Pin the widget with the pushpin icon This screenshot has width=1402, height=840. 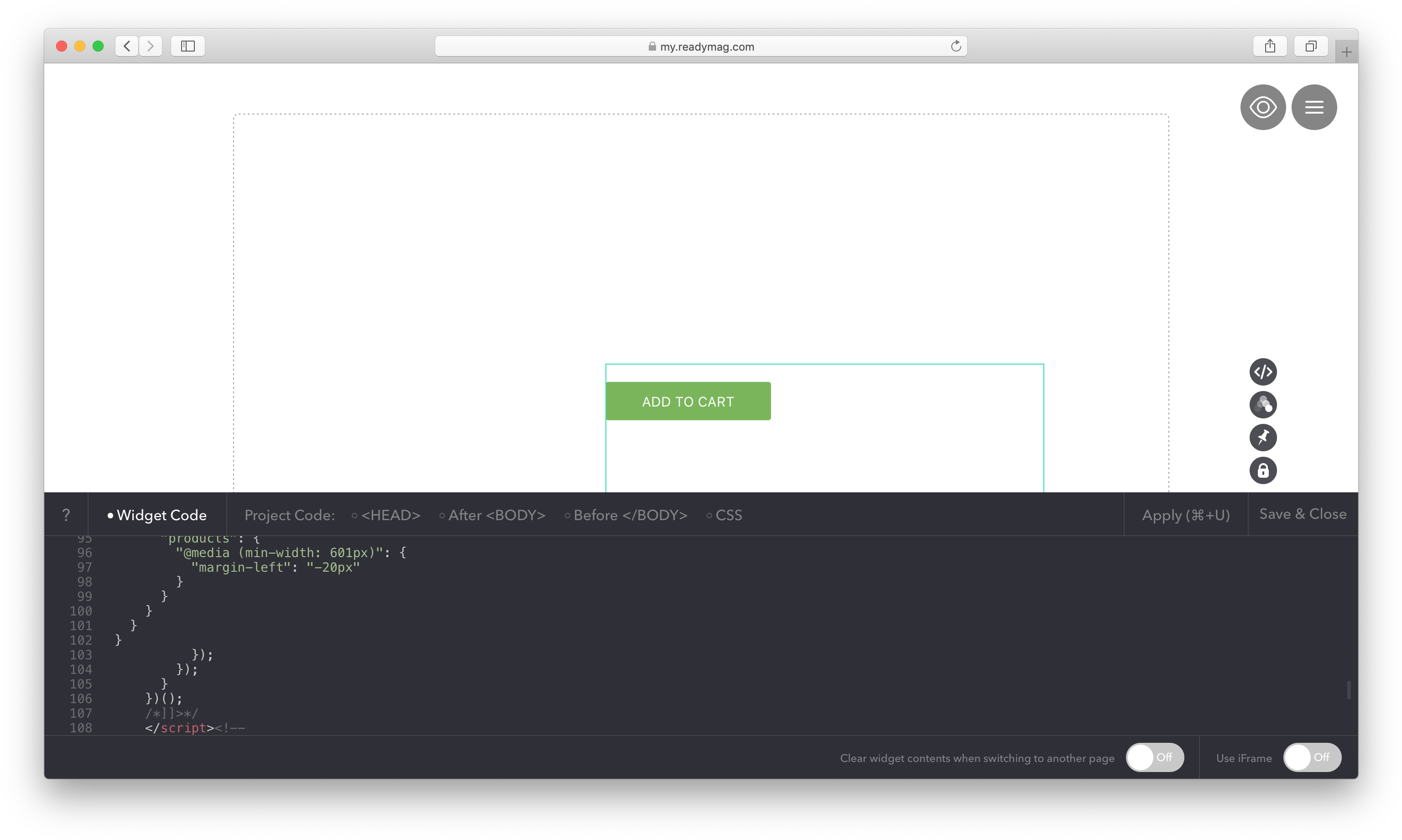(1262, 438)
